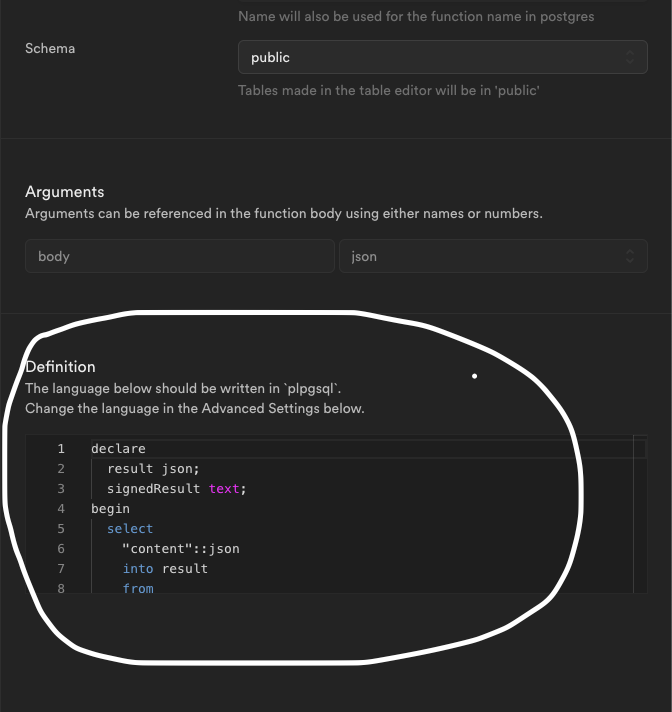Click the chevron icon in Schema selector
The height and width of the screenshot is (712, 672).
point(630,58)
